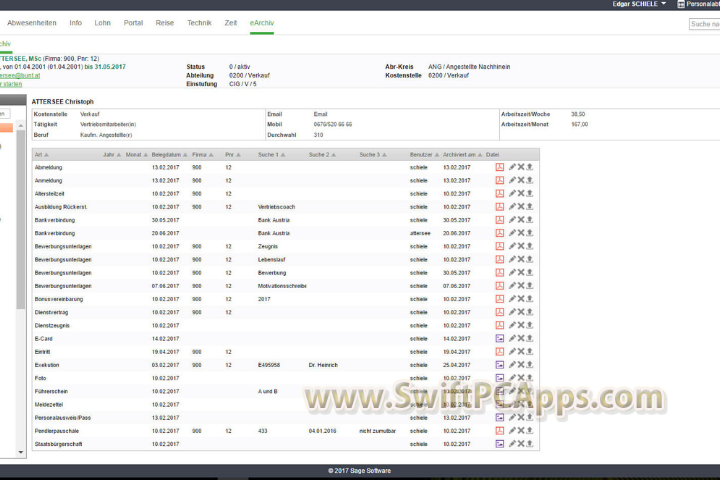Delete the Anmeldung entry with the X icon
The width and height of the screenshot is (720, 480).
(x=521, y=181)
